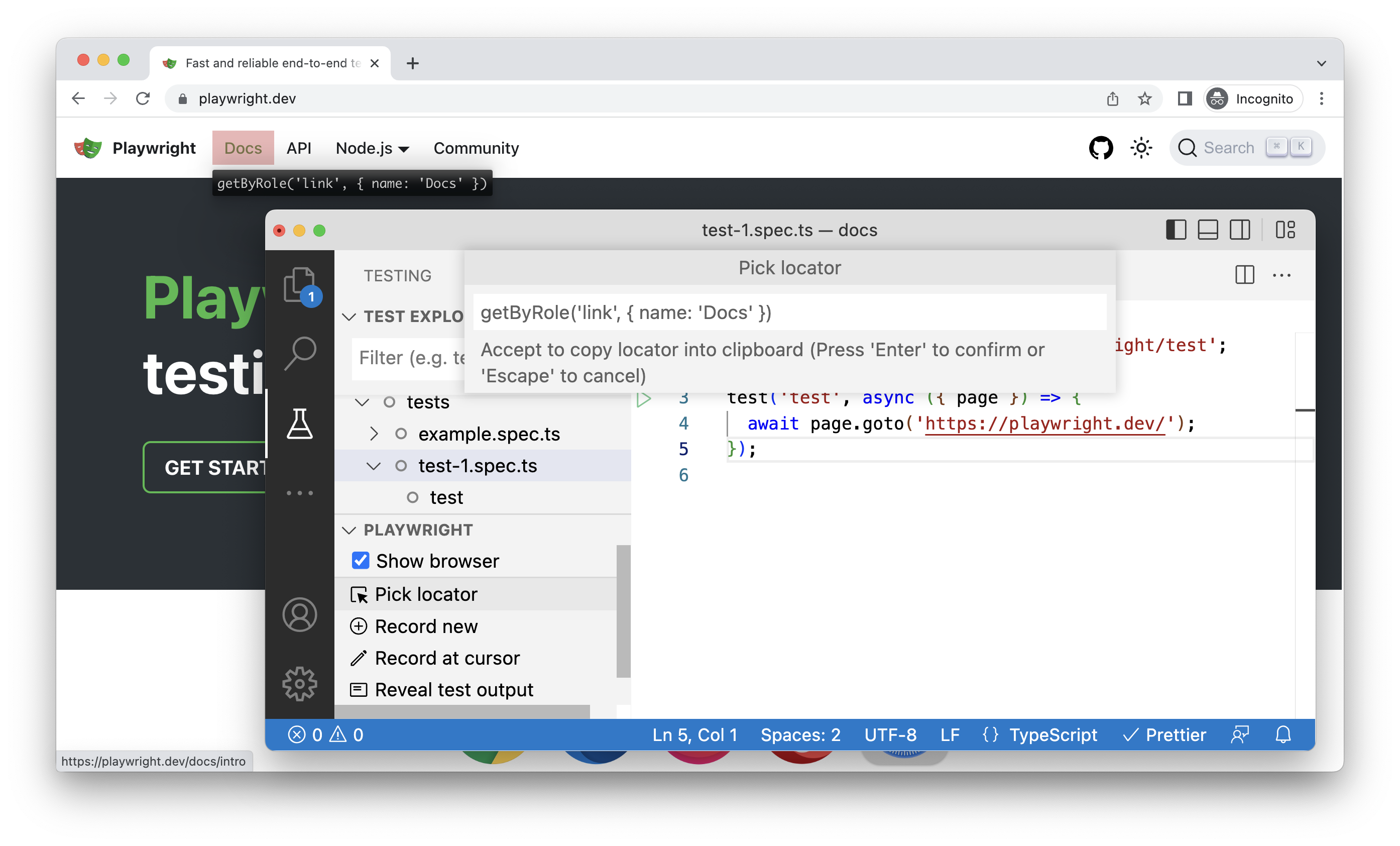Open the Docs tab in Playwright nav

243,148
